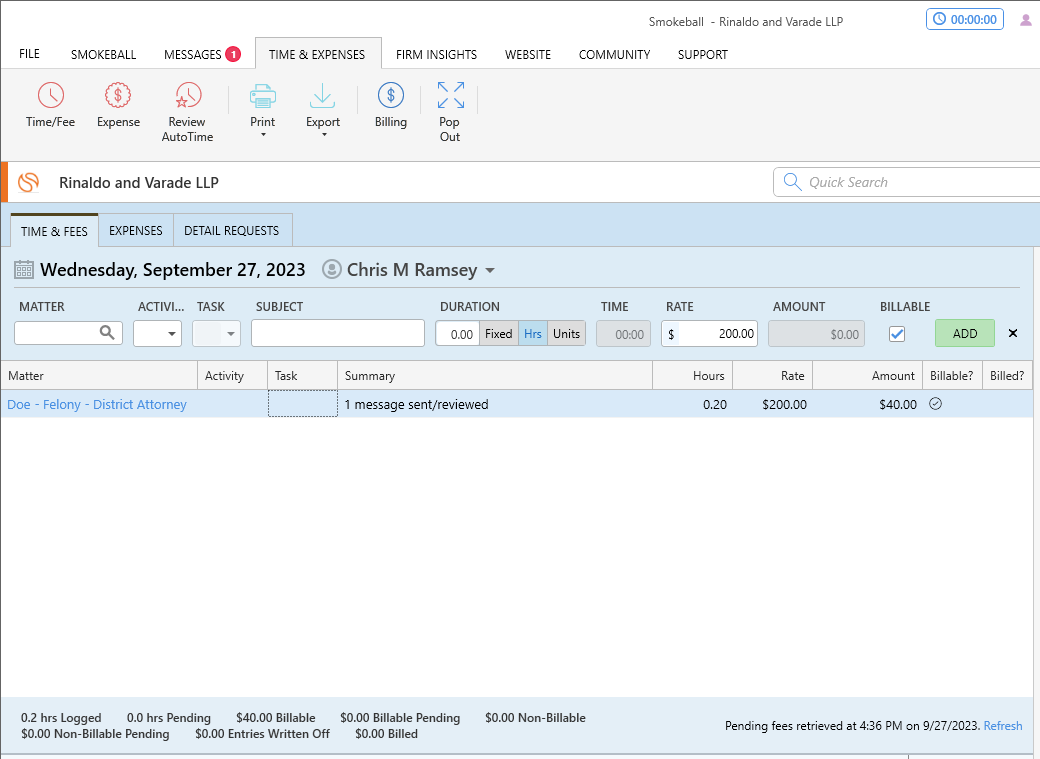Click the timer showing 00:00:00
The image size is (1040, 759).
[x=965, y=19]
